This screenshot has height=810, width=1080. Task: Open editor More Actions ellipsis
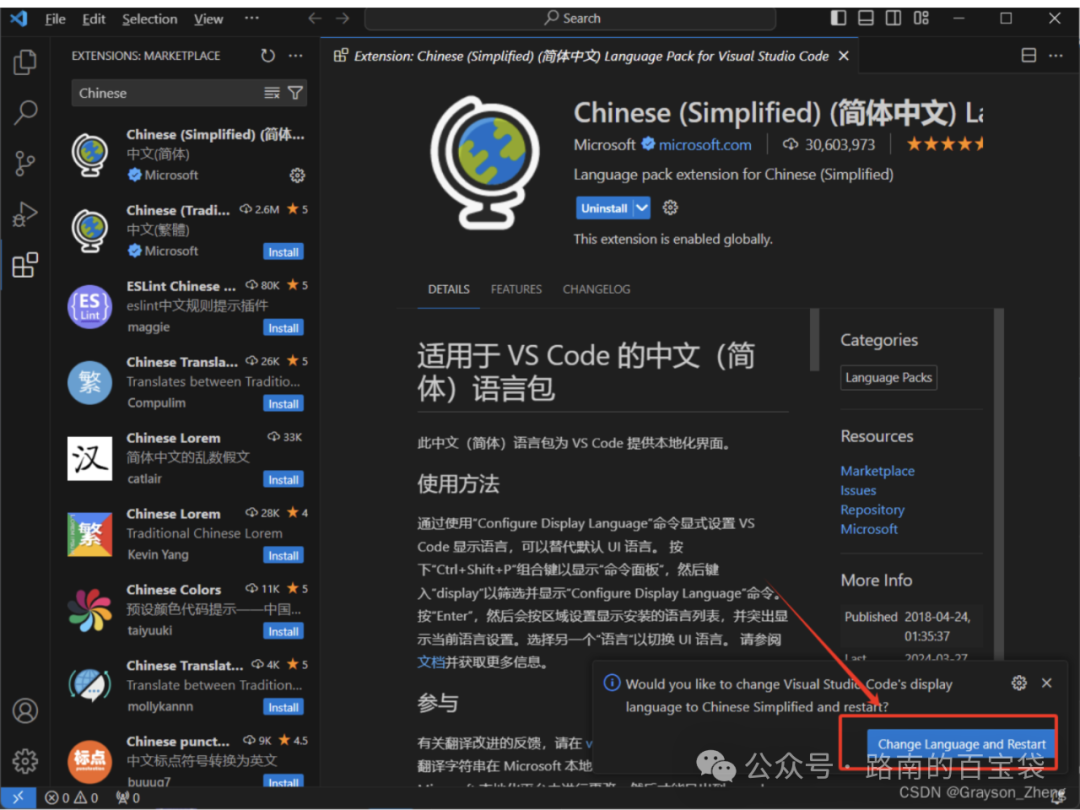[1056, 56]
